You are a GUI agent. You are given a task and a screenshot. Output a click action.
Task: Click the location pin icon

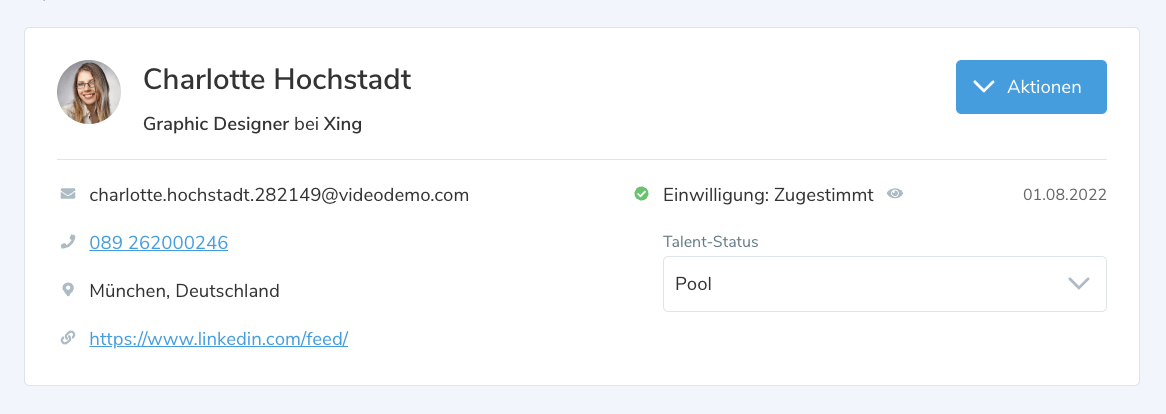pos(68,290)
